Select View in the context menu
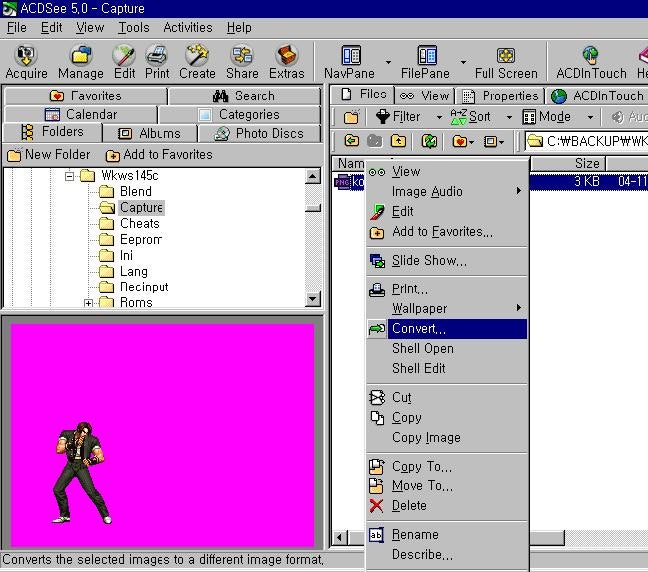This screenshot has height=572, width=648. click(x=447, y=172)
